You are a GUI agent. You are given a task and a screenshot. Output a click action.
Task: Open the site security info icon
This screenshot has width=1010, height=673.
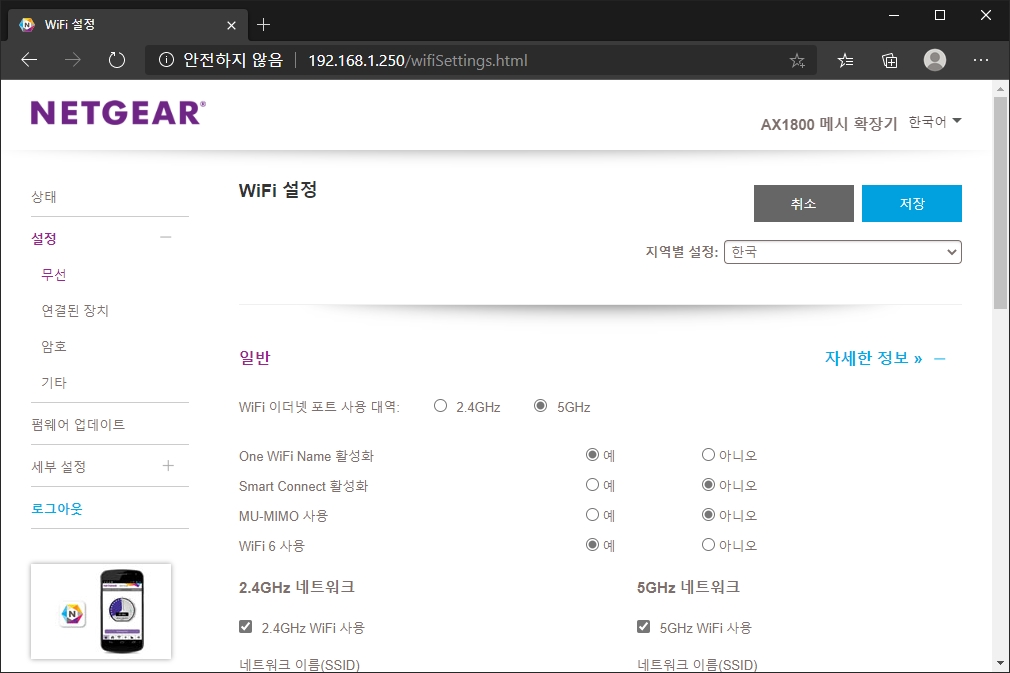pos(166,61)
